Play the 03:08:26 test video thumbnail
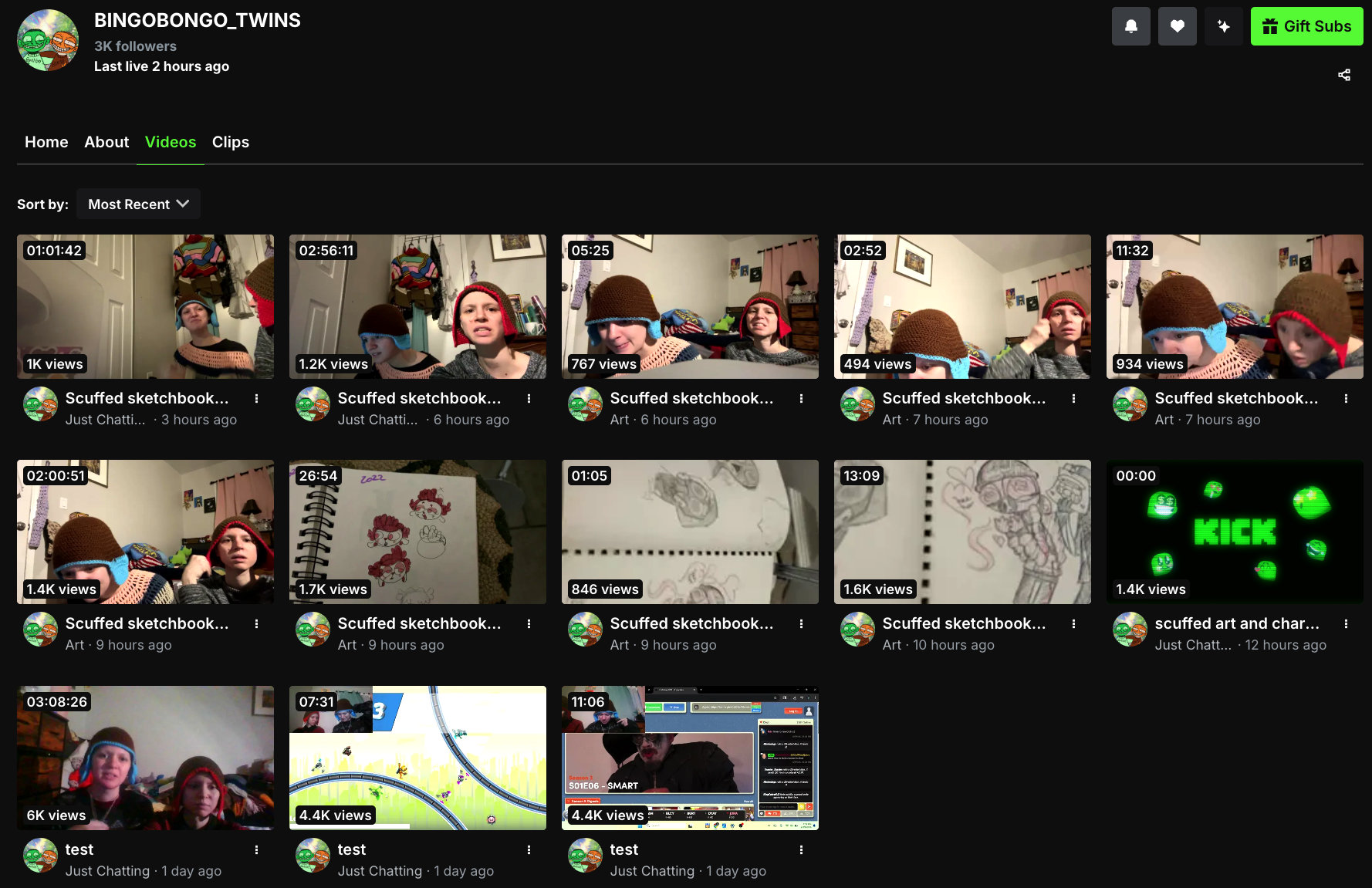 145,758
